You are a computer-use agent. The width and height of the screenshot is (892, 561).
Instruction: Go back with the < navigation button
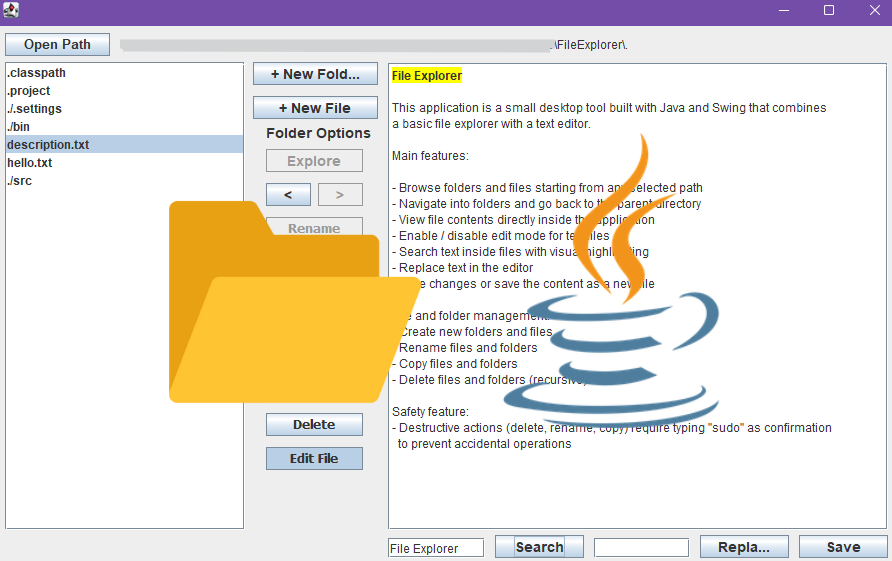click(288, 195)
